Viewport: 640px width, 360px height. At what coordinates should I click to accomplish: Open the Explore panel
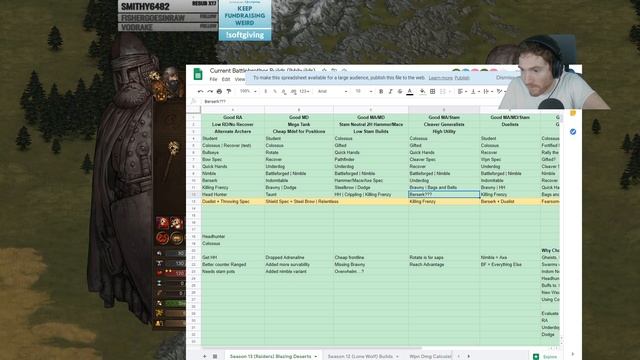point(545,356)
